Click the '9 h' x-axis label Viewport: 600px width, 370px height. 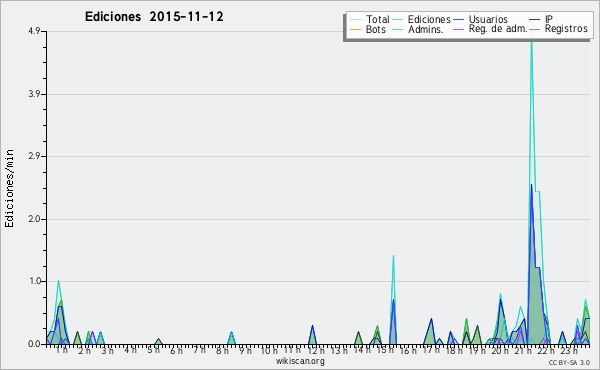pyautogui.click(x=246, y=350)
